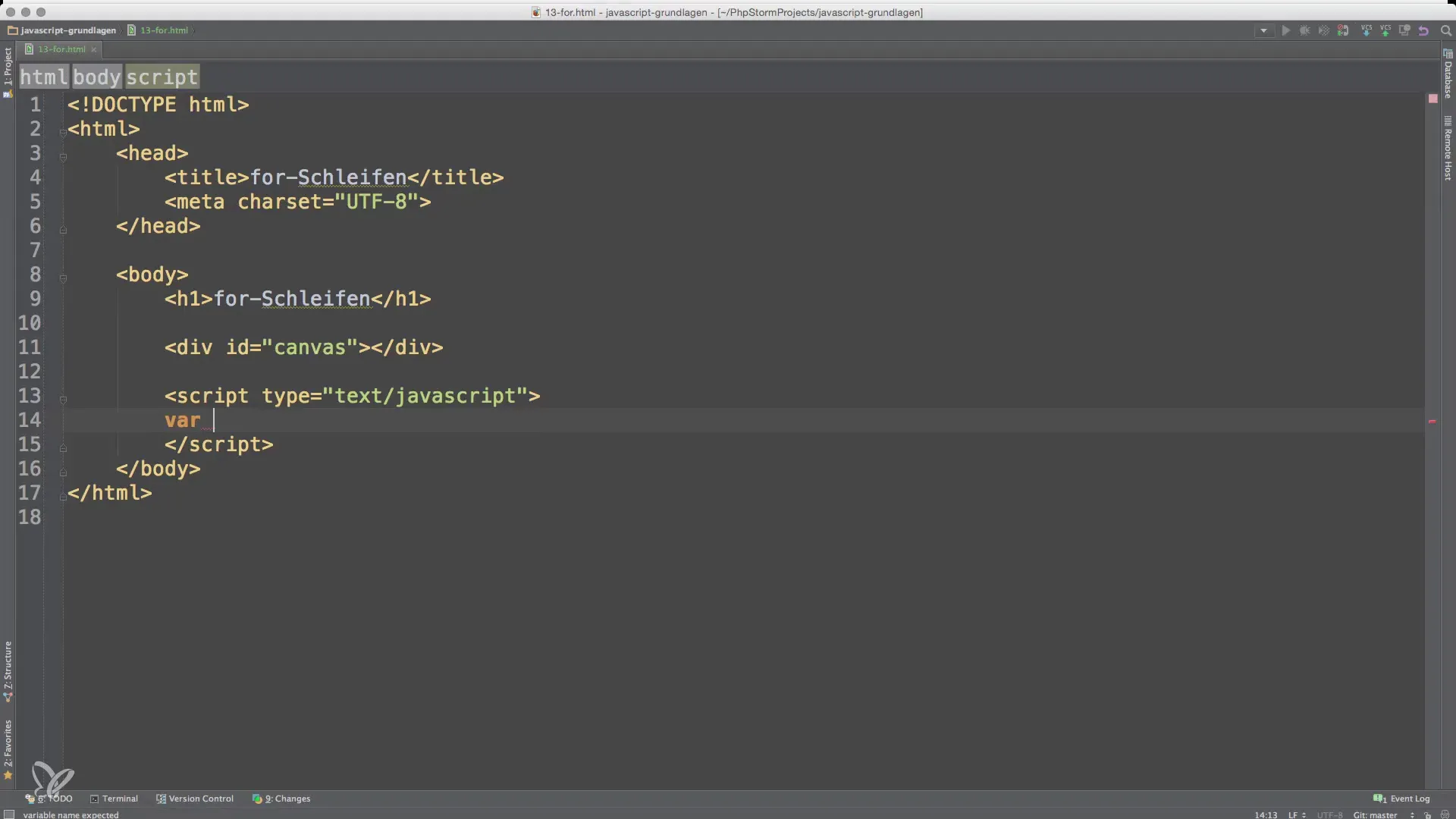Click 13-for.html breadcrumb in navigation bar
The image size is (1456, 819).
(x=158, y=30)
